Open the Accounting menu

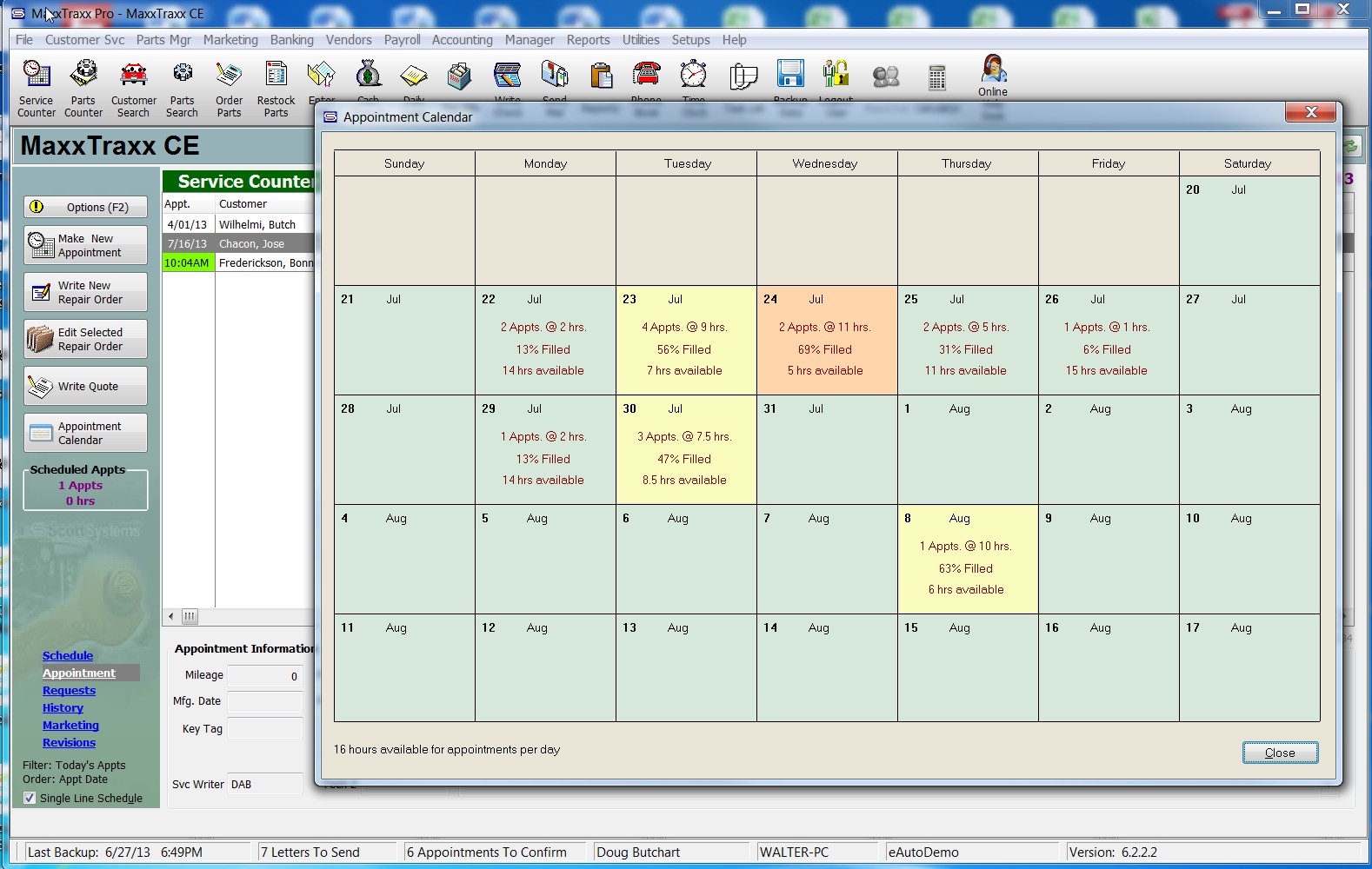tap(463, 40)
